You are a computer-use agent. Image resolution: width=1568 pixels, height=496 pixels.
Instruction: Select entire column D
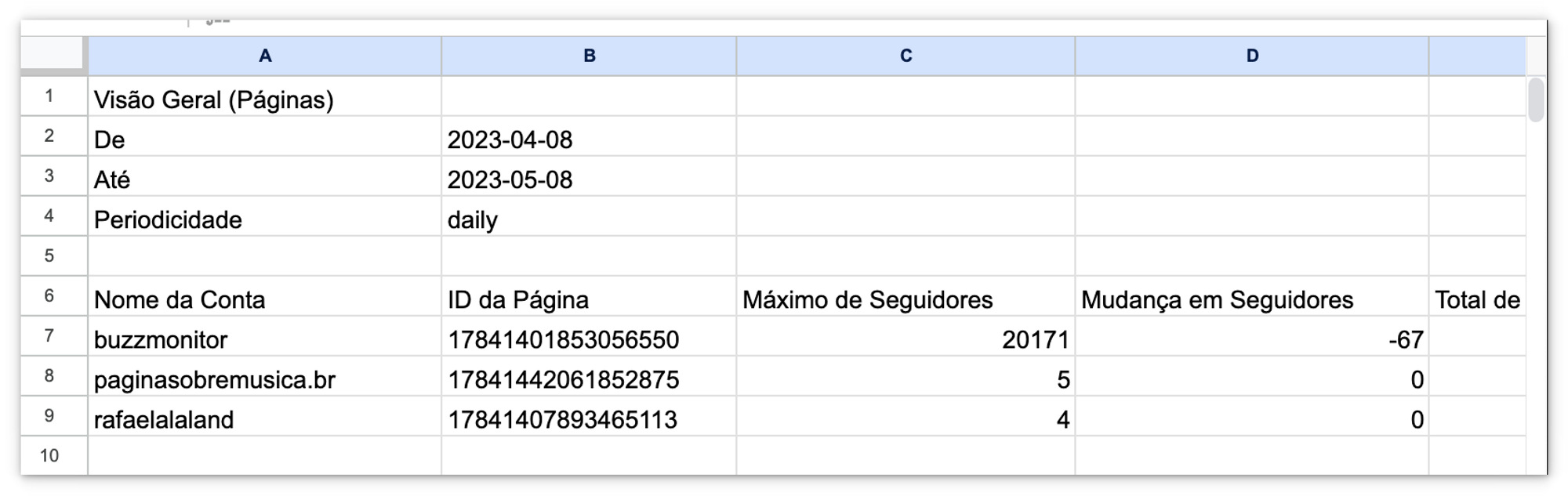point(1252,56)
